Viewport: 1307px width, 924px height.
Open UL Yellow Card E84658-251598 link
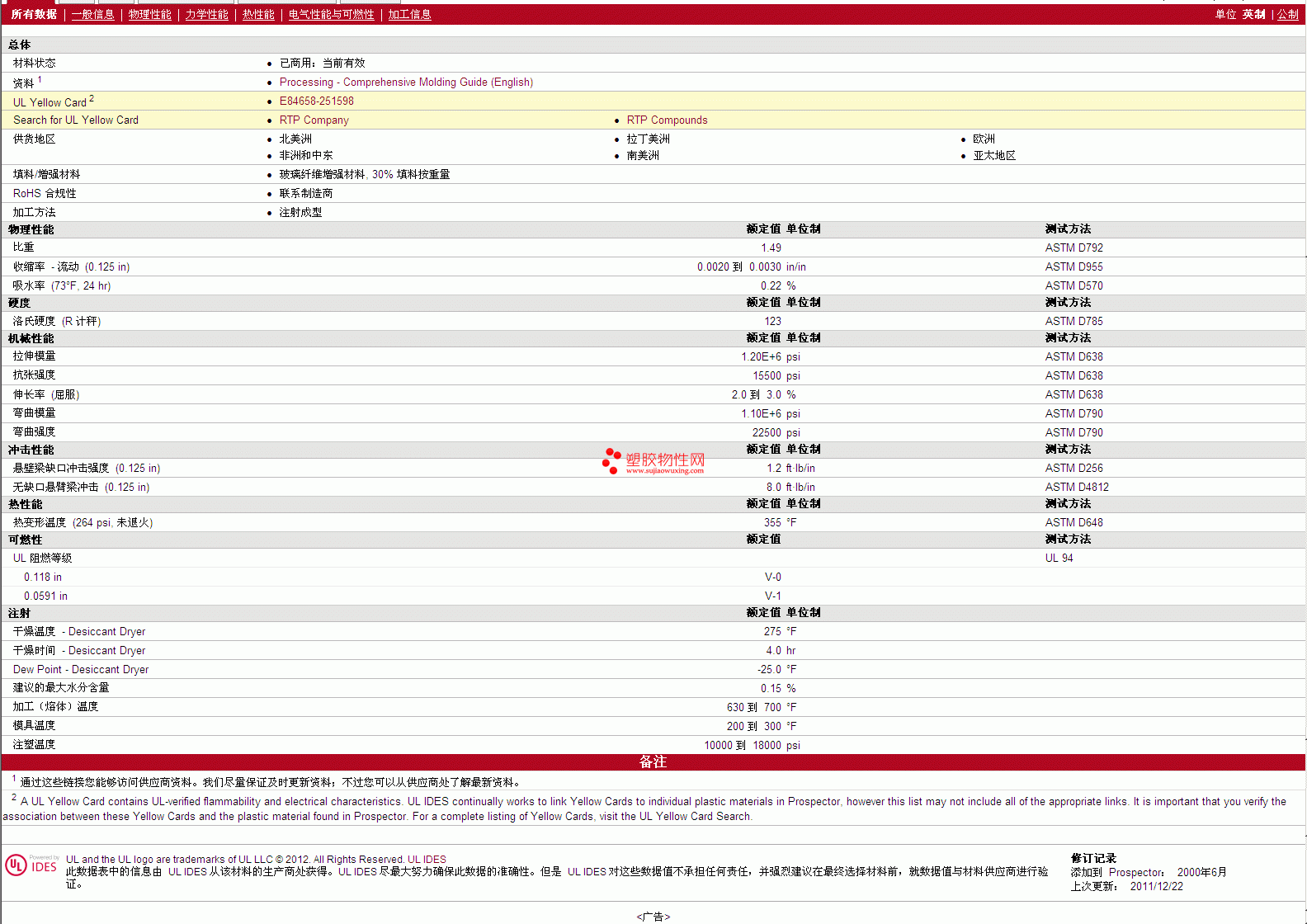316,101
